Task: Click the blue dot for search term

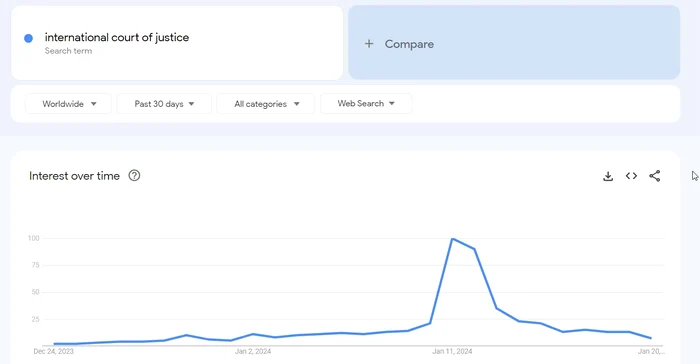Action: (x=28, y=38)
